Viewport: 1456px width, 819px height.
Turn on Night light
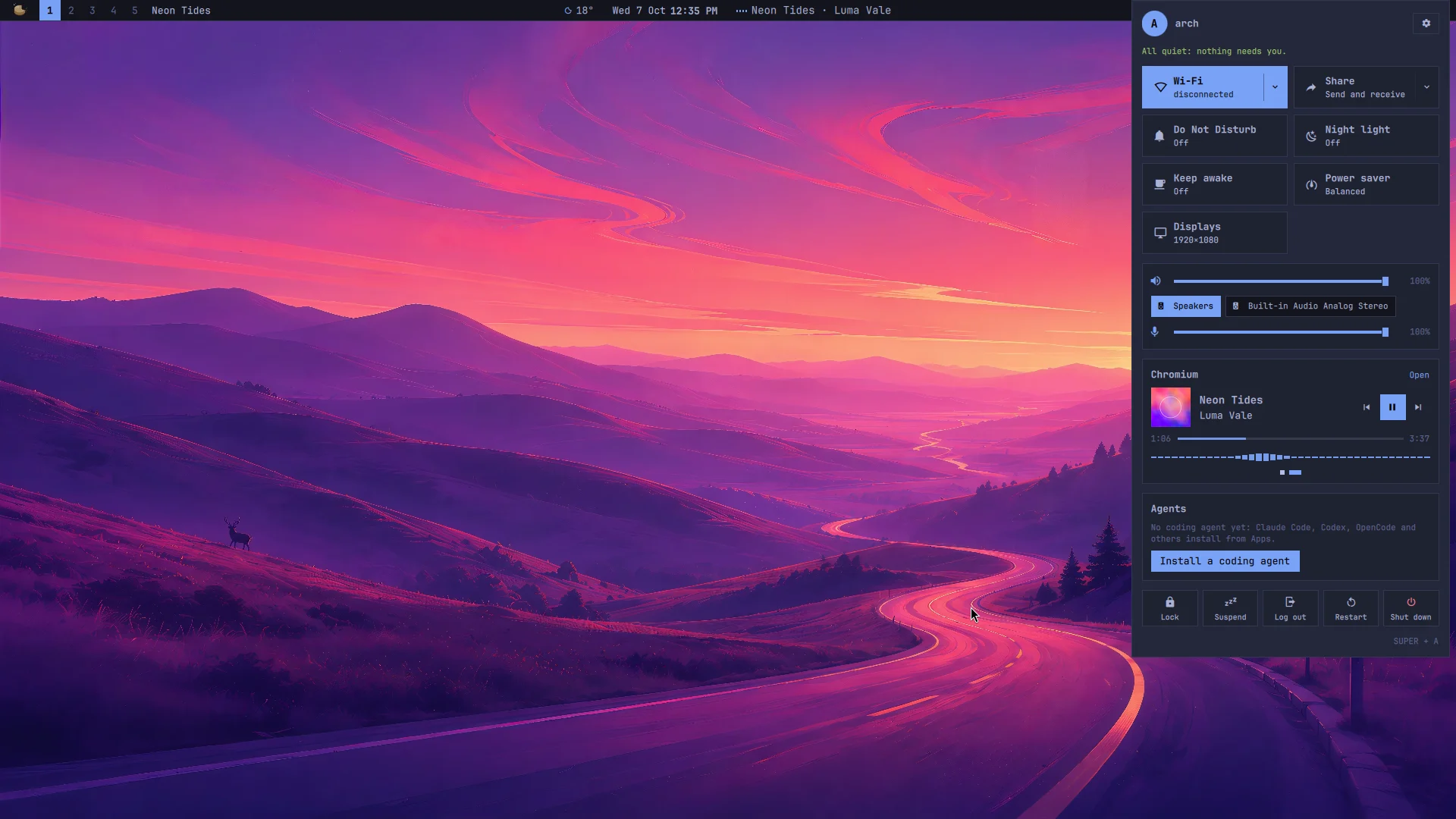click(x=1366, y=136)
